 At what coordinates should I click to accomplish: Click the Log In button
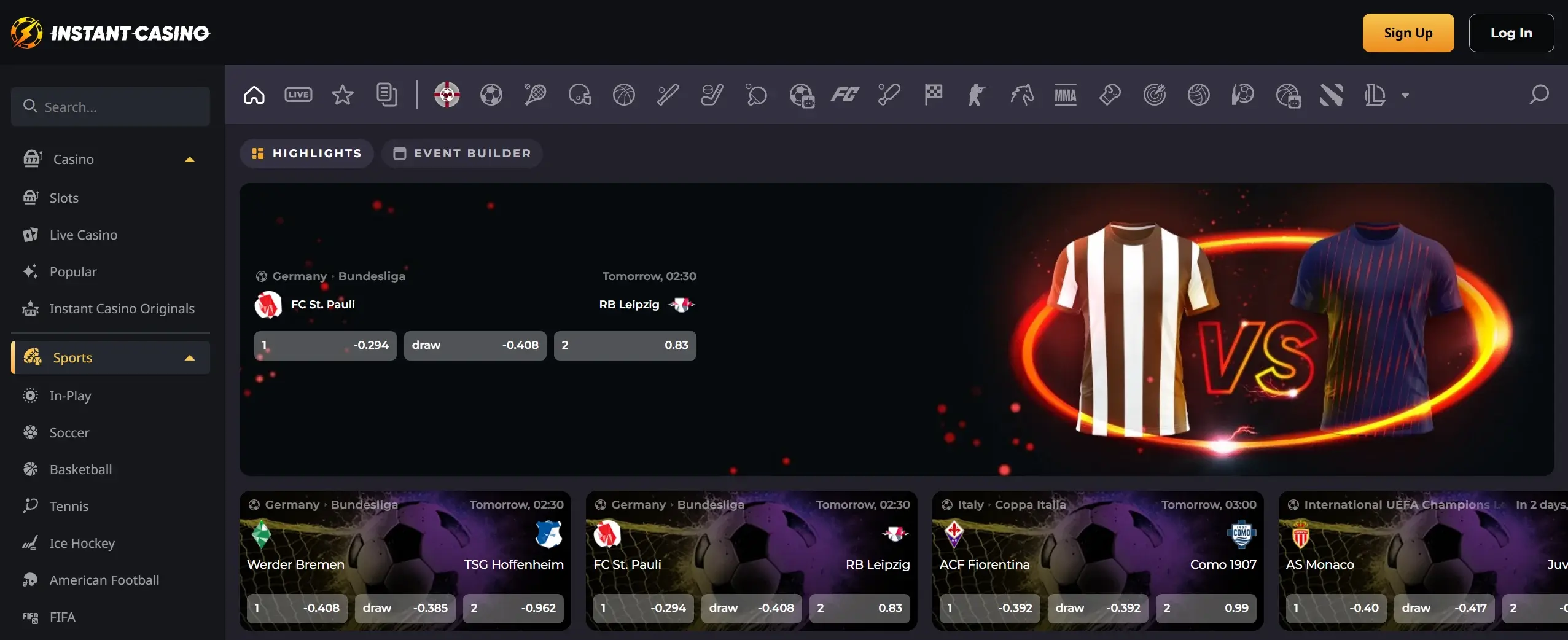pos(1511,33)
